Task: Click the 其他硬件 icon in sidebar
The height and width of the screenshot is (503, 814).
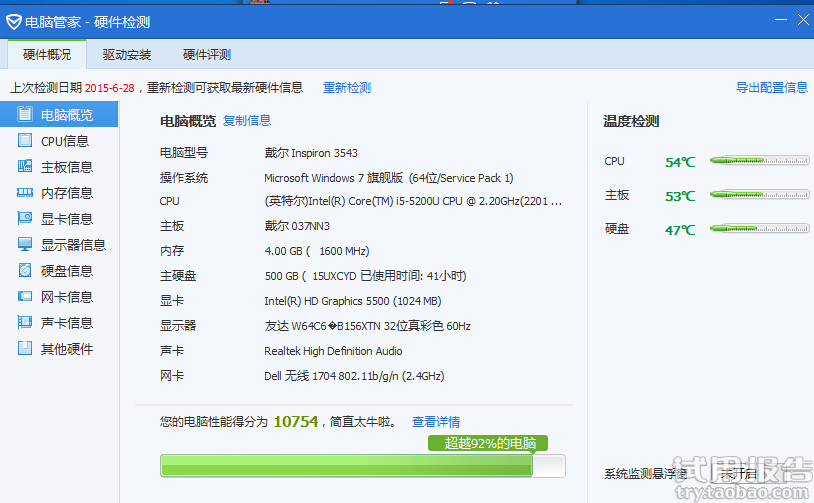Action: click(25, 348)
